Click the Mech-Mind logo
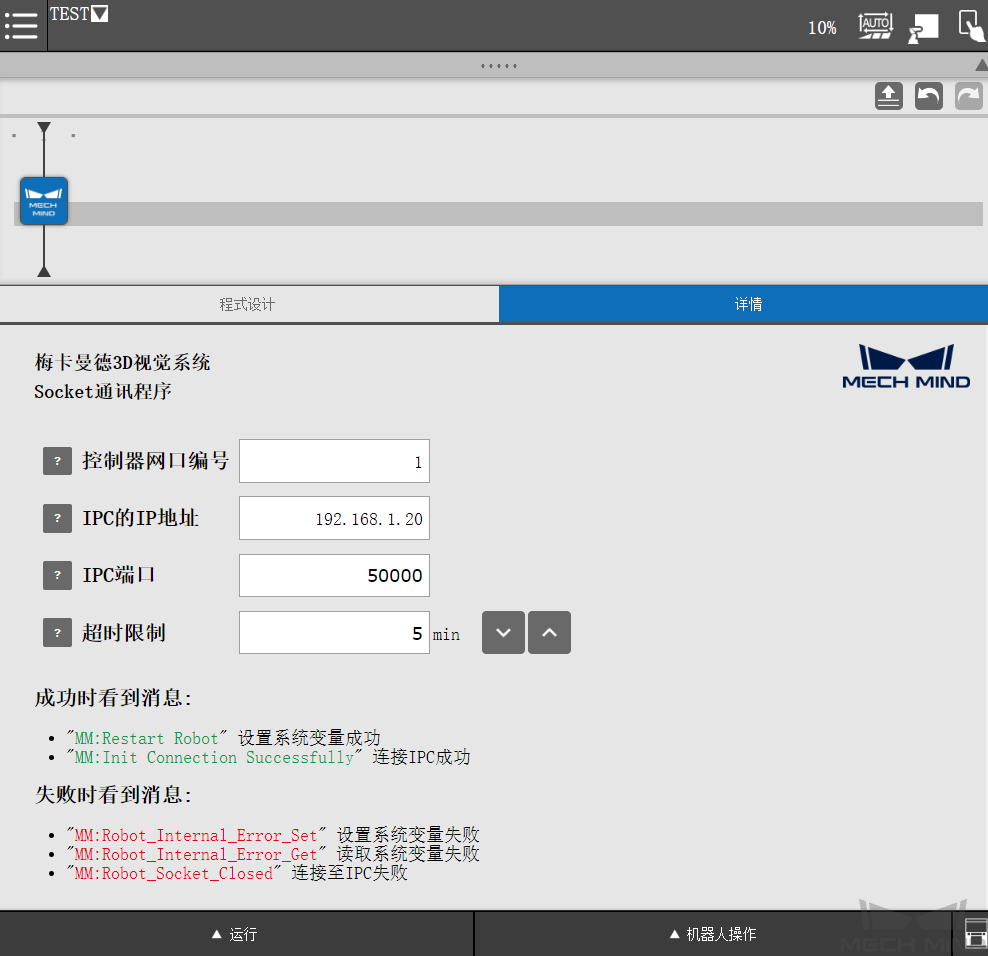Image resolution: width=988 pixels, height=956 pixels. [906, 367]
